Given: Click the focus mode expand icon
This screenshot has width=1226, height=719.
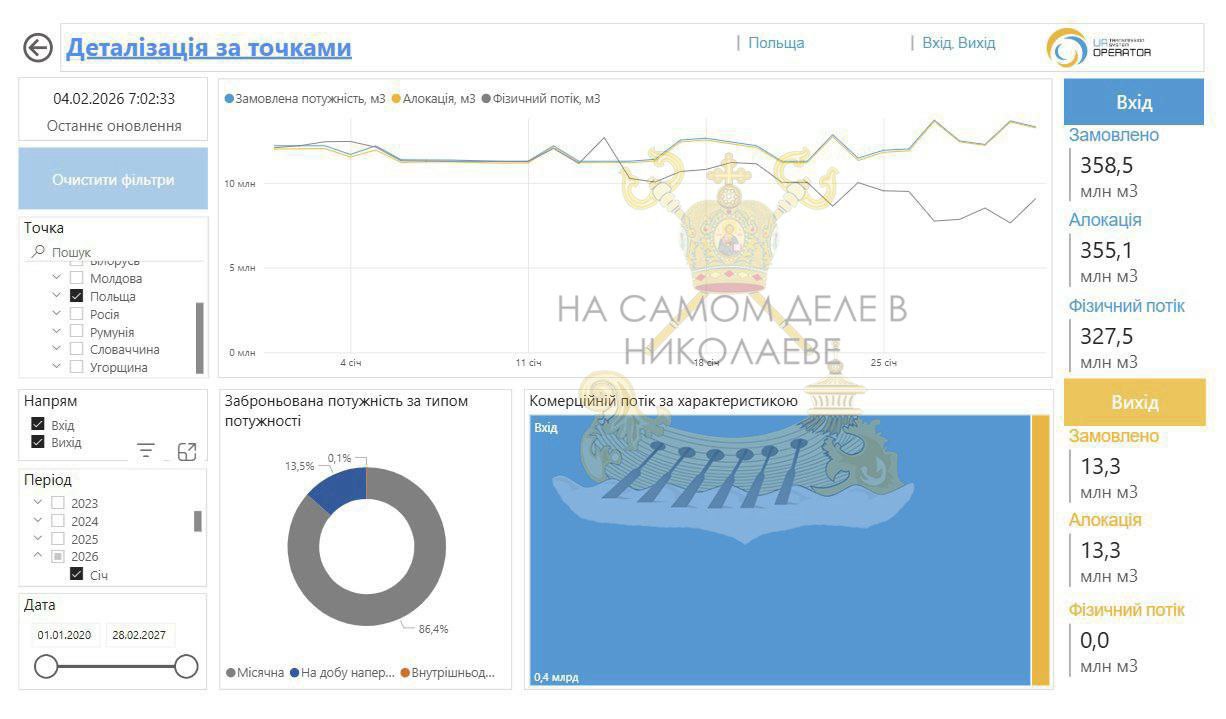Looking at the screenshot, I should 187,452.
